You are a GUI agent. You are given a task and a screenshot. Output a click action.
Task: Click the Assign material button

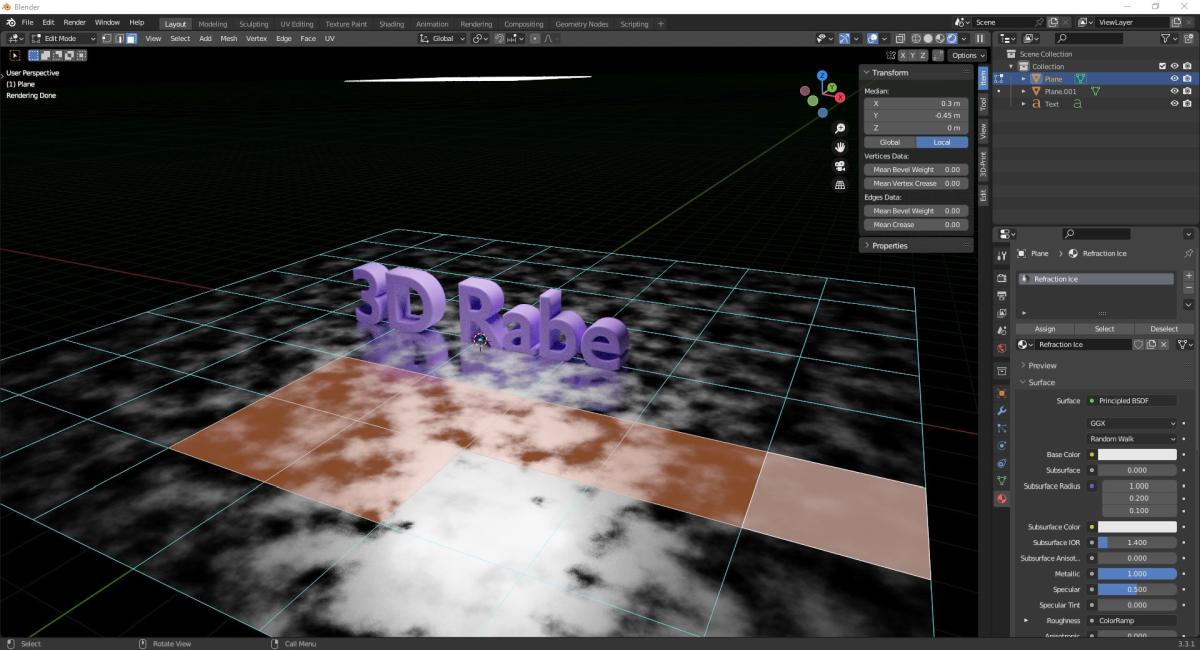(x=1045, y=328)
